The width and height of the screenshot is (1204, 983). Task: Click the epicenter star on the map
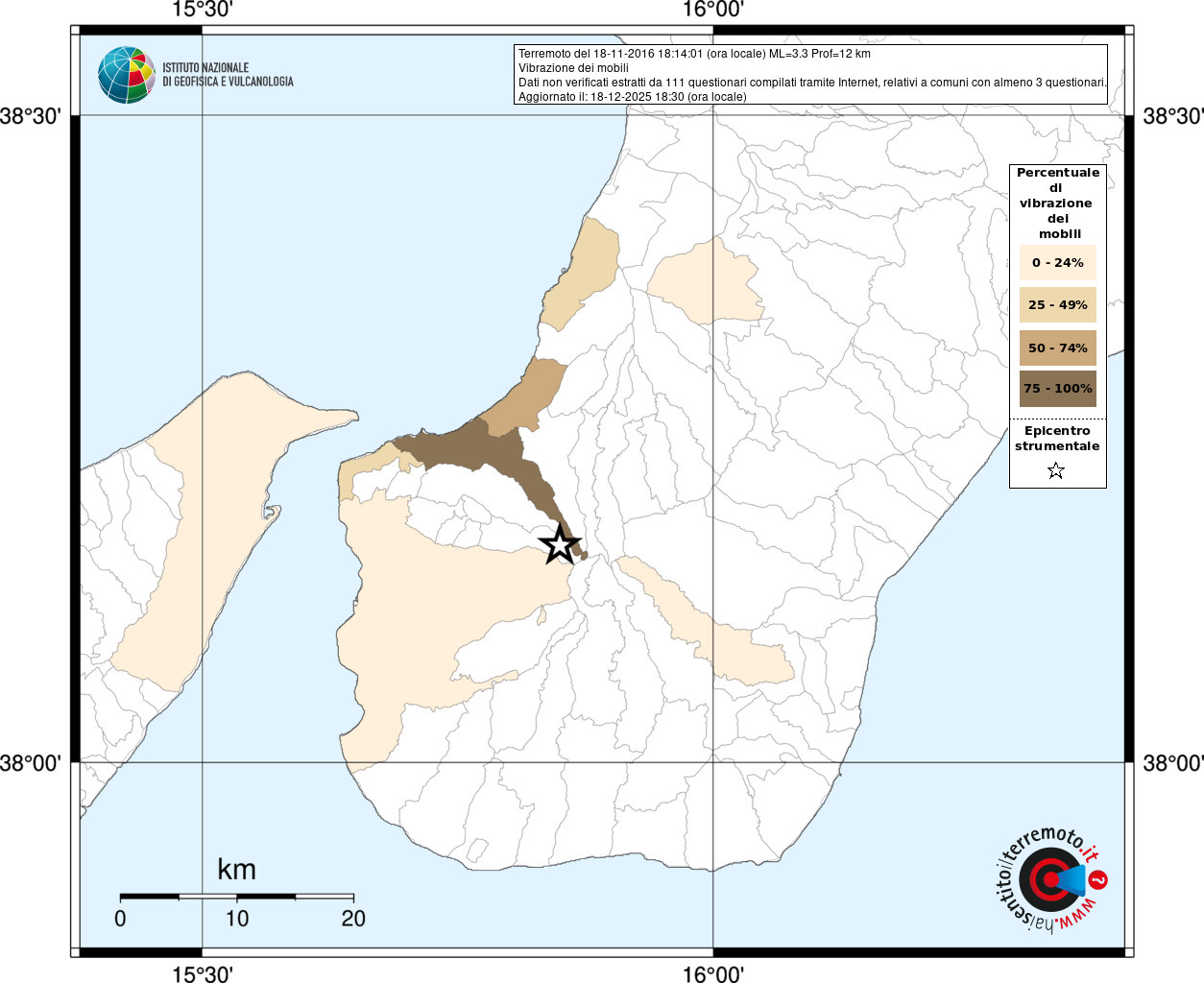point(560,545)
